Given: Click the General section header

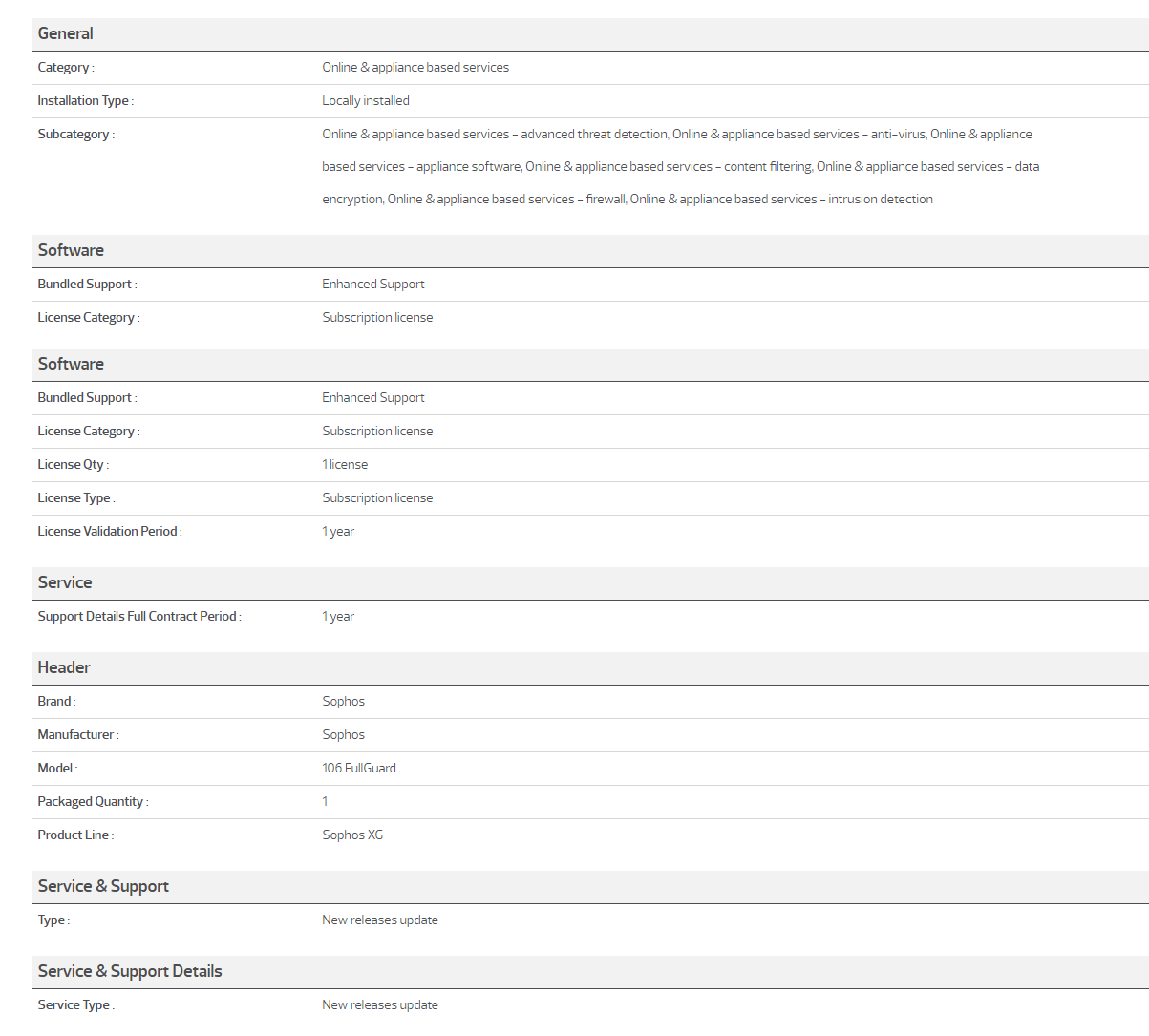Looking at the screenshot, I should click(66, 33).
